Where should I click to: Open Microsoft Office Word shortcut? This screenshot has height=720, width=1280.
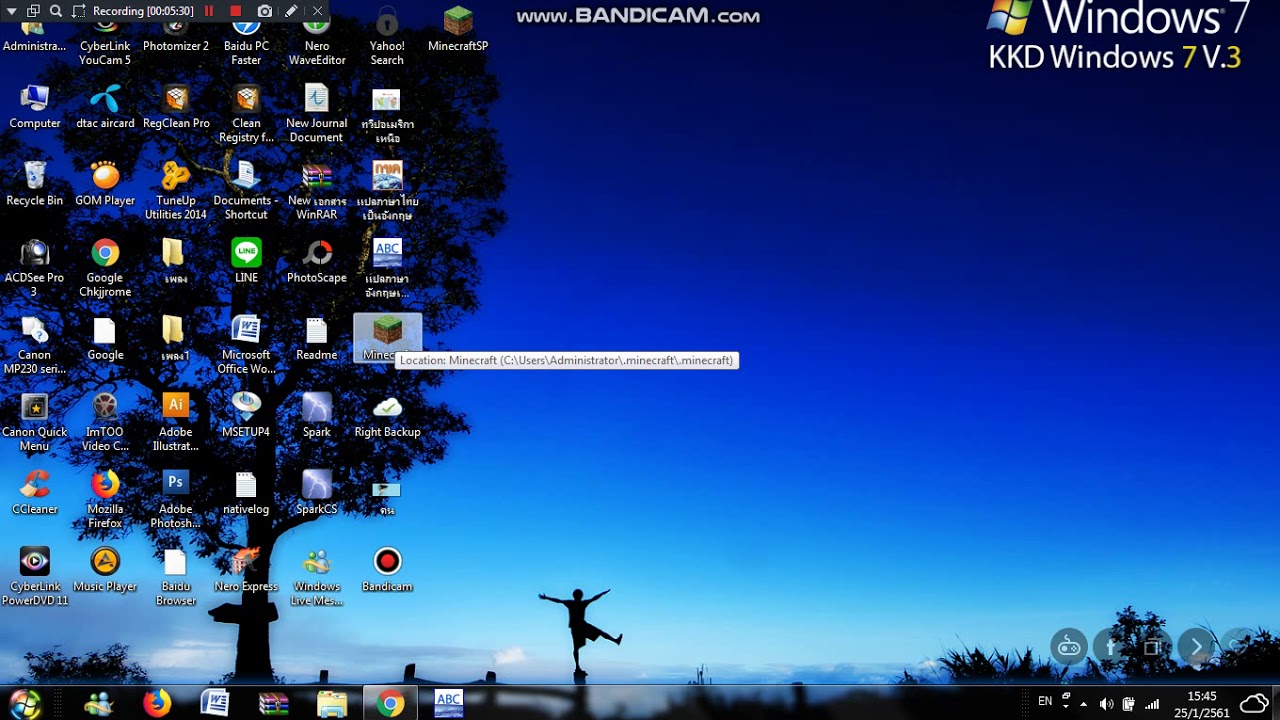[246, 346]
